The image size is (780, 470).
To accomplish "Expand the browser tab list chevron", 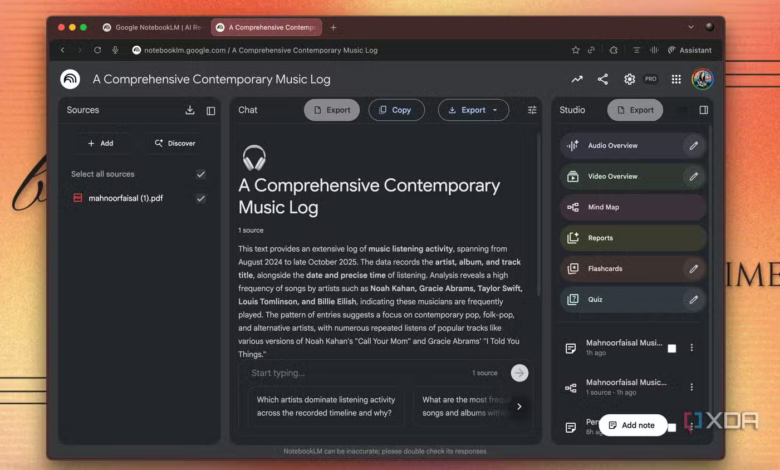I will click(691, 27).
